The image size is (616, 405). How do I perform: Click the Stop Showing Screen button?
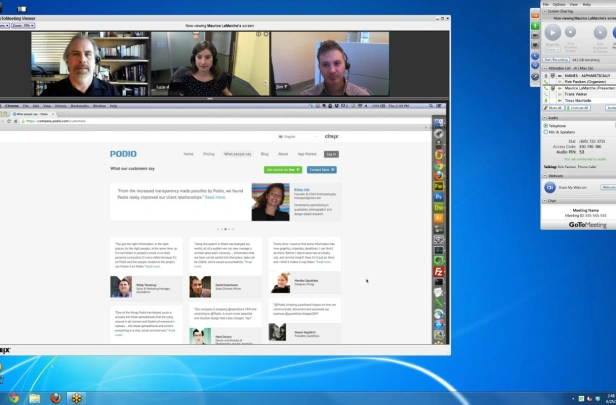pyautogui.click(x=570, y=32)
